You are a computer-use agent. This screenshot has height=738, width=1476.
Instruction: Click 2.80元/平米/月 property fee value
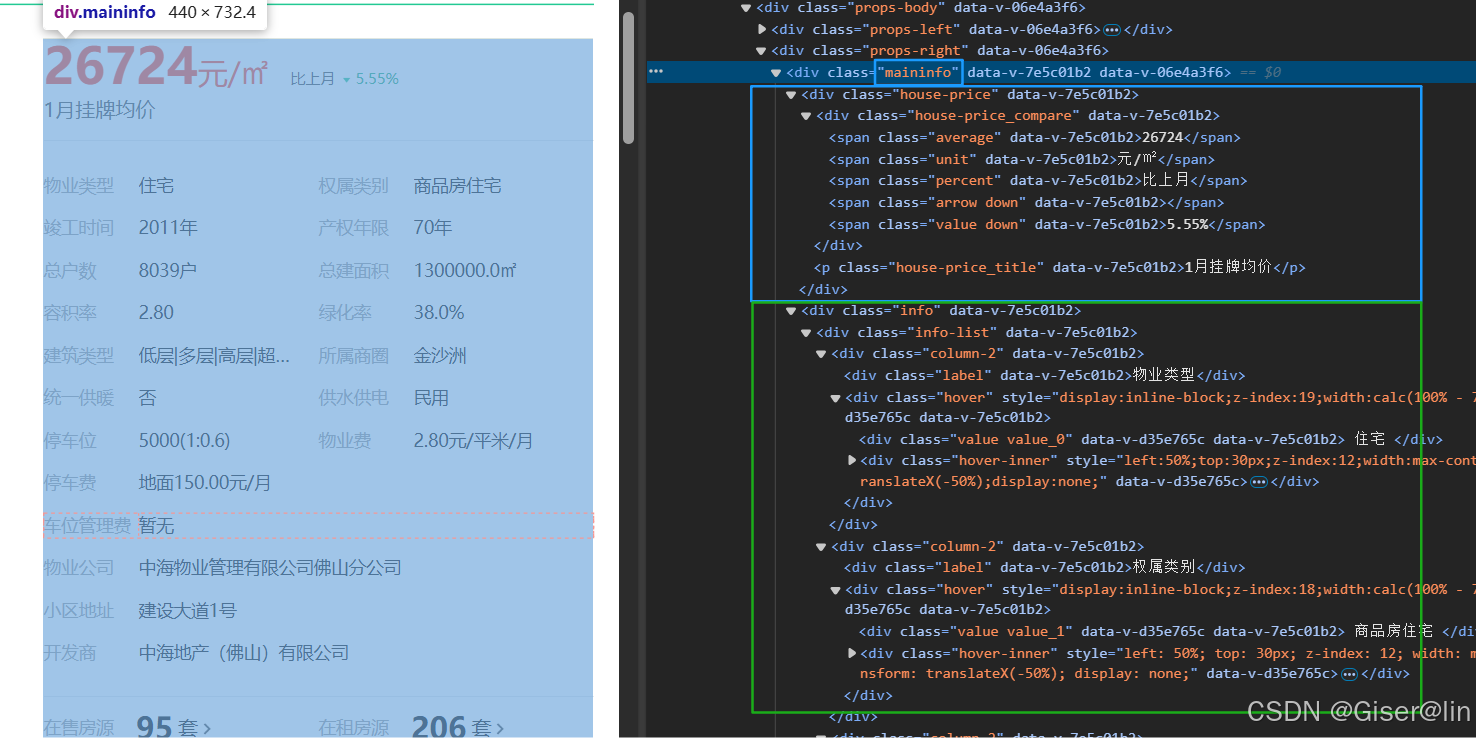click(x=474, y=441)
